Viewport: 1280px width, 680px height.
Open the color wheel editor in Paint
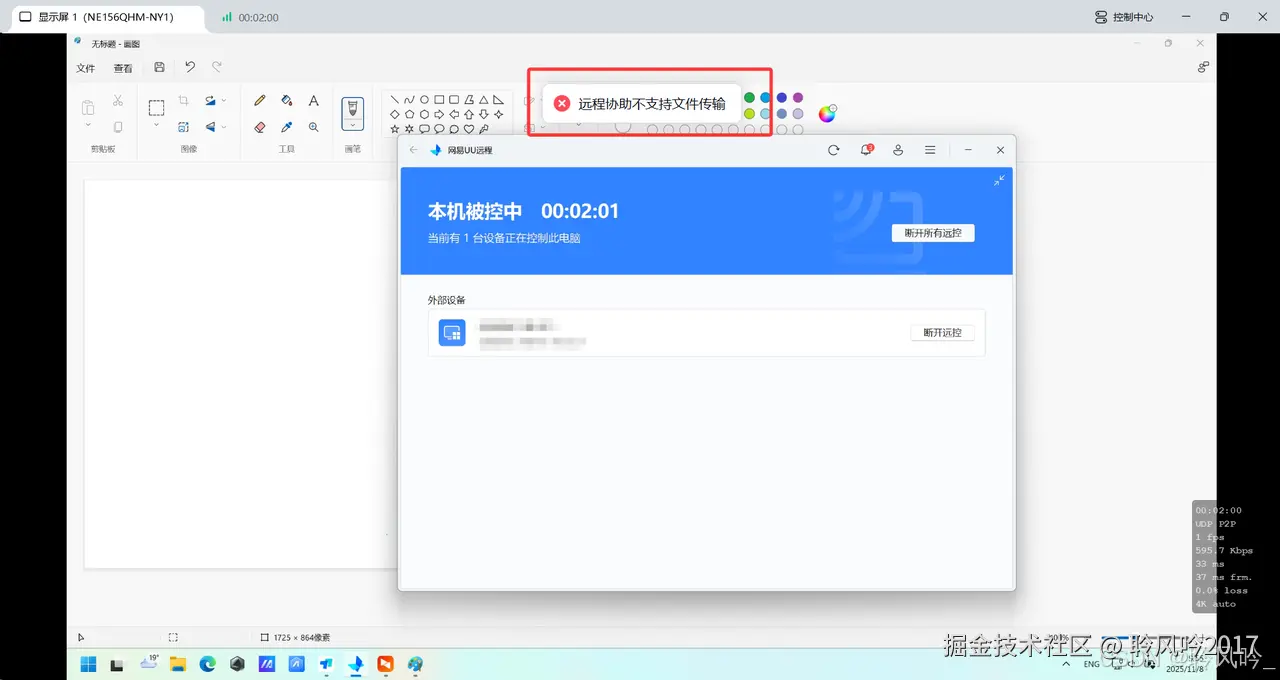(x=828, y=113)
